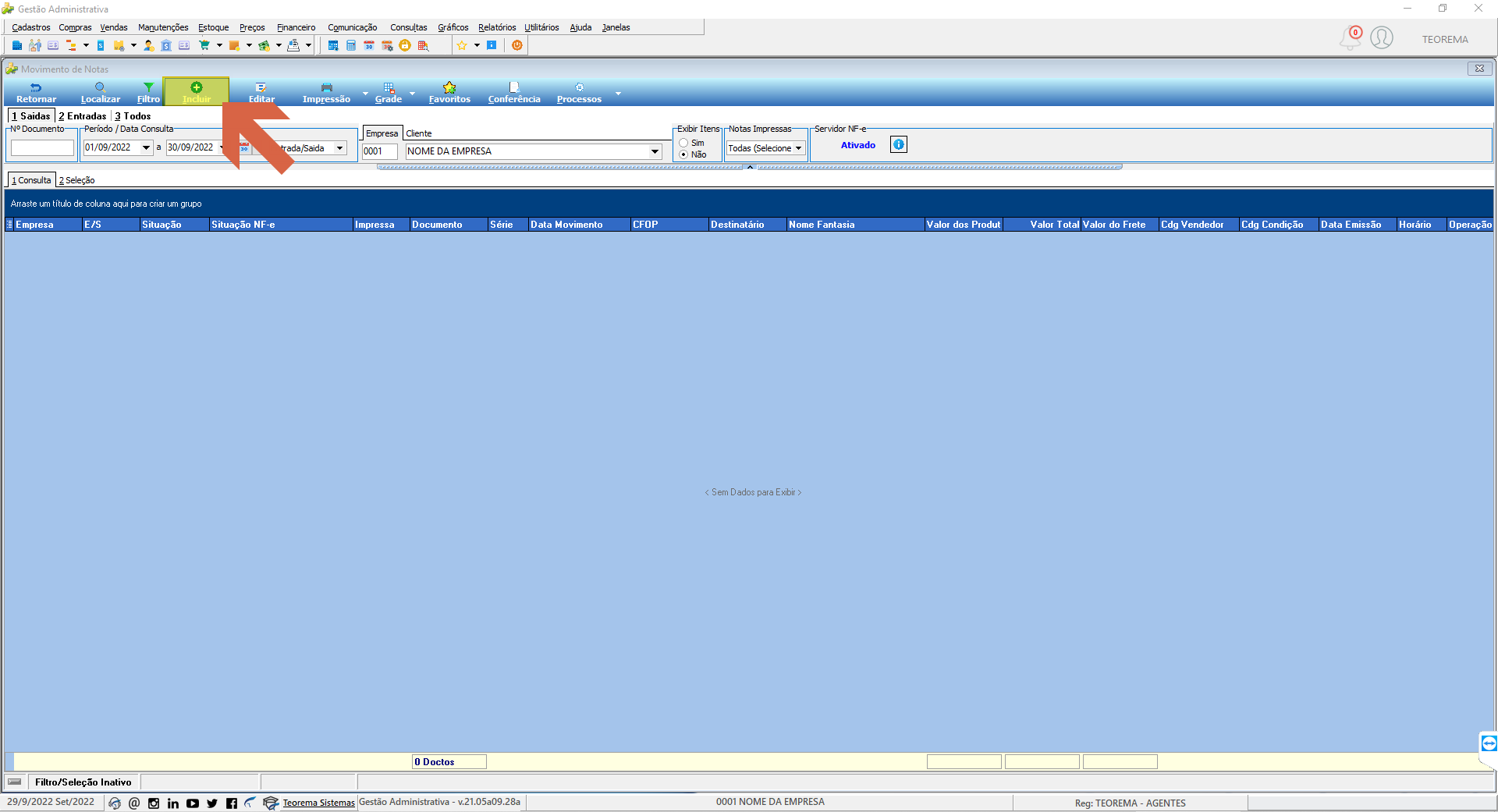The height and width of the screenshot is (812, 1498).
Task: Switch to the 2 Entradas tab
Action: pos(83,116)
